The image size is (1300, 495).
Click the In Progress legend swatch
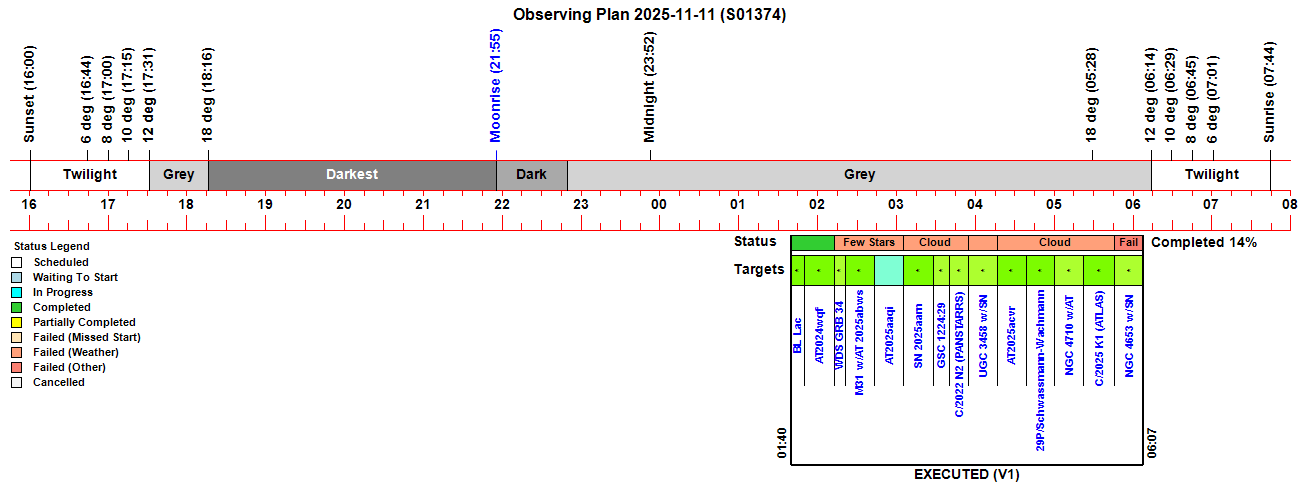point(17,292)
